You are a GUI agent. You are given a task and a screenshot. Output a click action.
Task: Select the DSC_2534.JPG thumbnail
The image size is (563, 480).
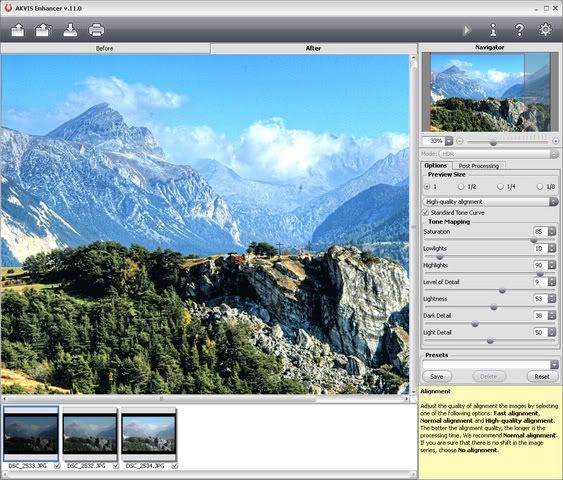[x=149, y=434]
